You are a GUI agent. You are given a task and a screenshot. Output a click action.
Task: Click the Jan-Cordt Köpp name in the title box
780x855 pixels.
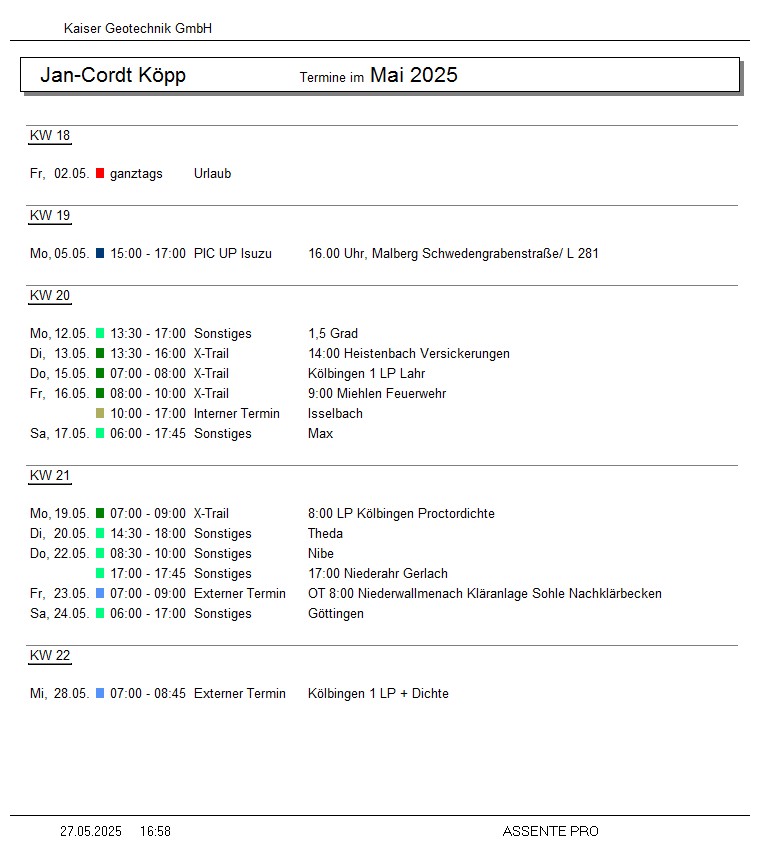pyautogui.click(x=113, y=76)
